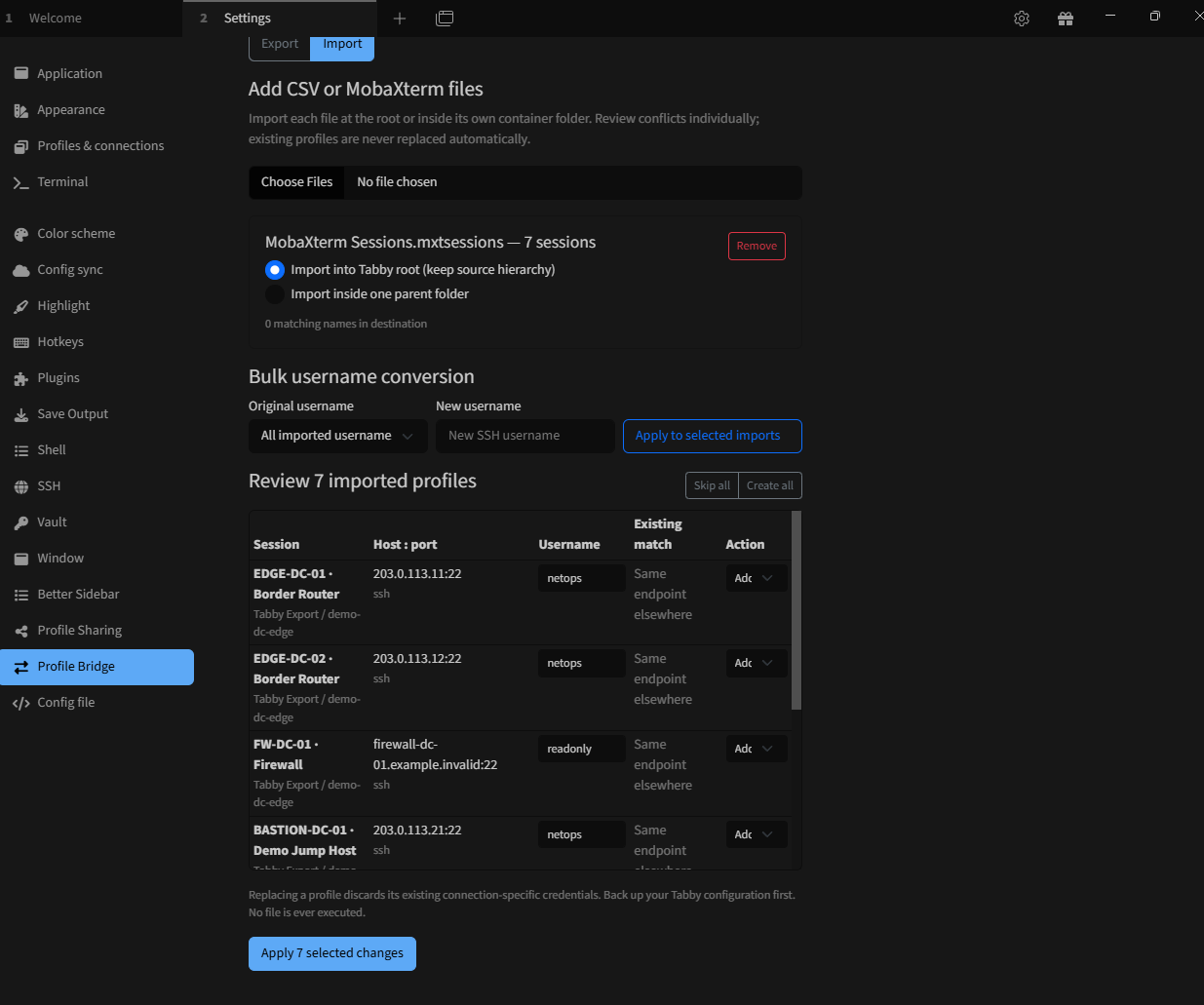Click host 203.0.113.11:22 cell
Viewport: 1204px width, 1005px height.
point(417,574)
